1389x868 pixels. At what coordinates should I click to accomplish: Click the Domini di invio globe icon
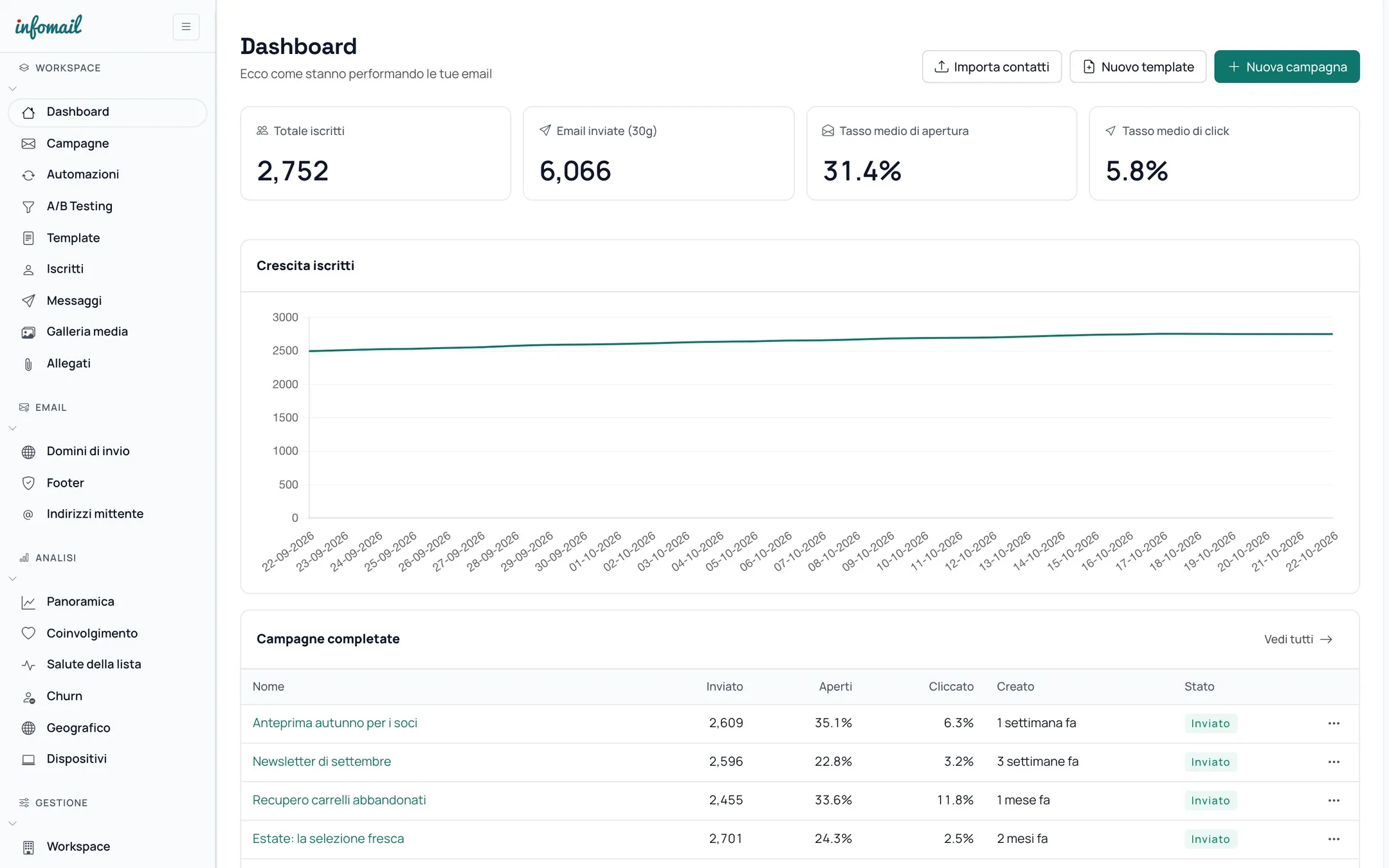[x=28, y=452]
